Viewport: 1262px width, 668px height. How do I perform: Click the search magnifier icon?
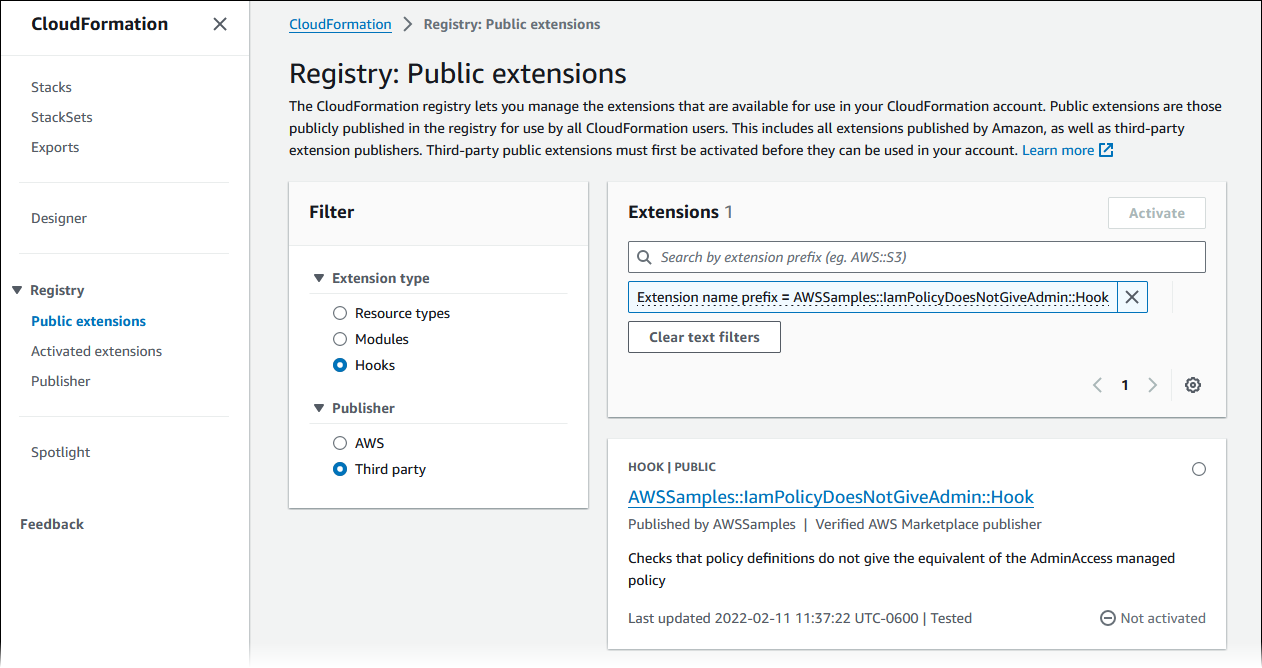click(644, 257)
